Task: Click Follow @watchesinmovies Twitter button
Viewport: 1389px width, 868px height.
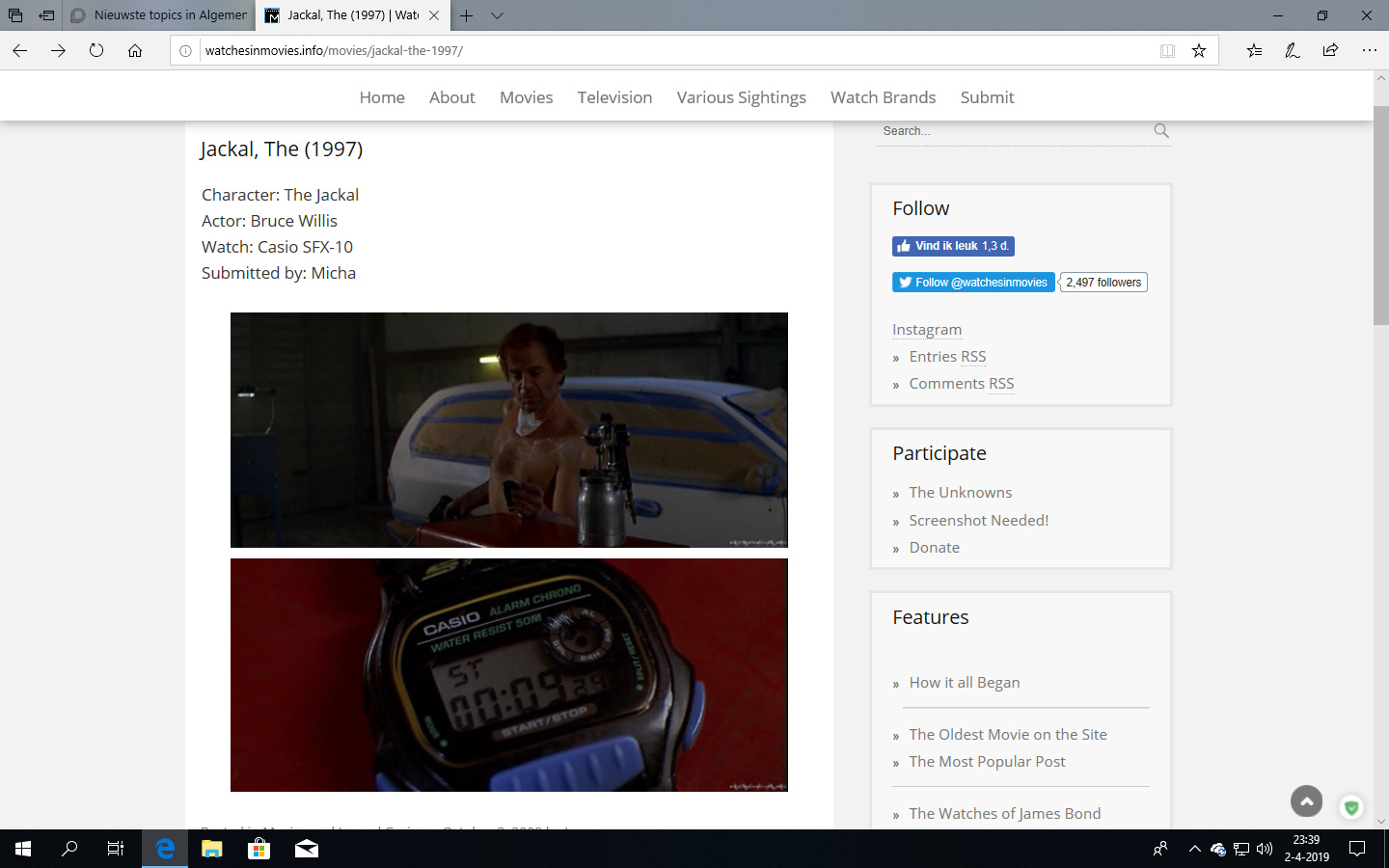Action: (x=973, y=283)
